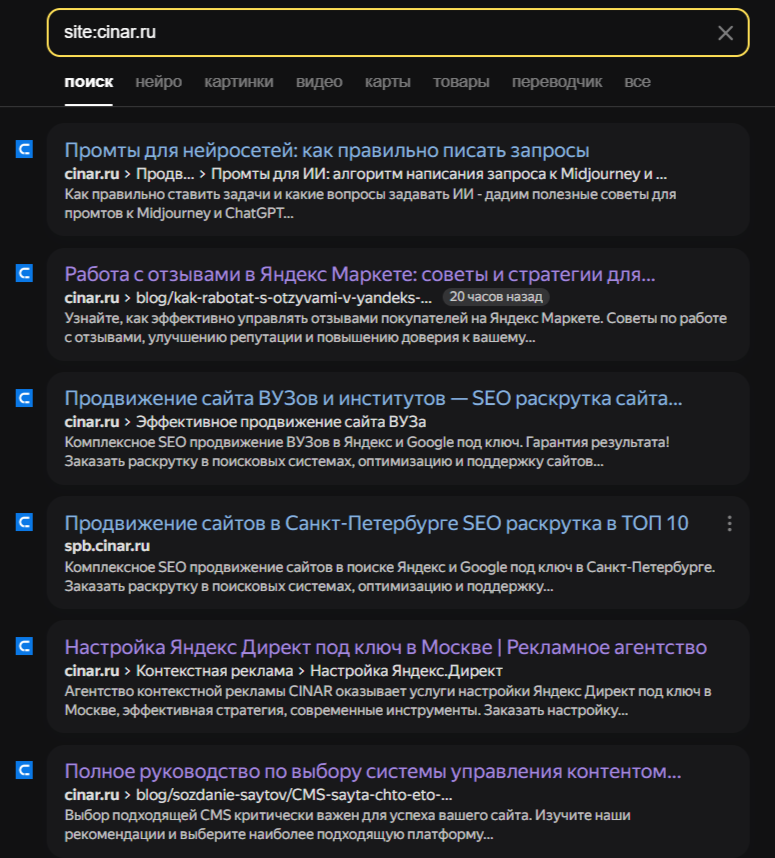Image resolution: width=775 pixels, height=858 pixels.
Task: Click cinar.ru domain in Работа с отзывами result
Action: [92, 298]
